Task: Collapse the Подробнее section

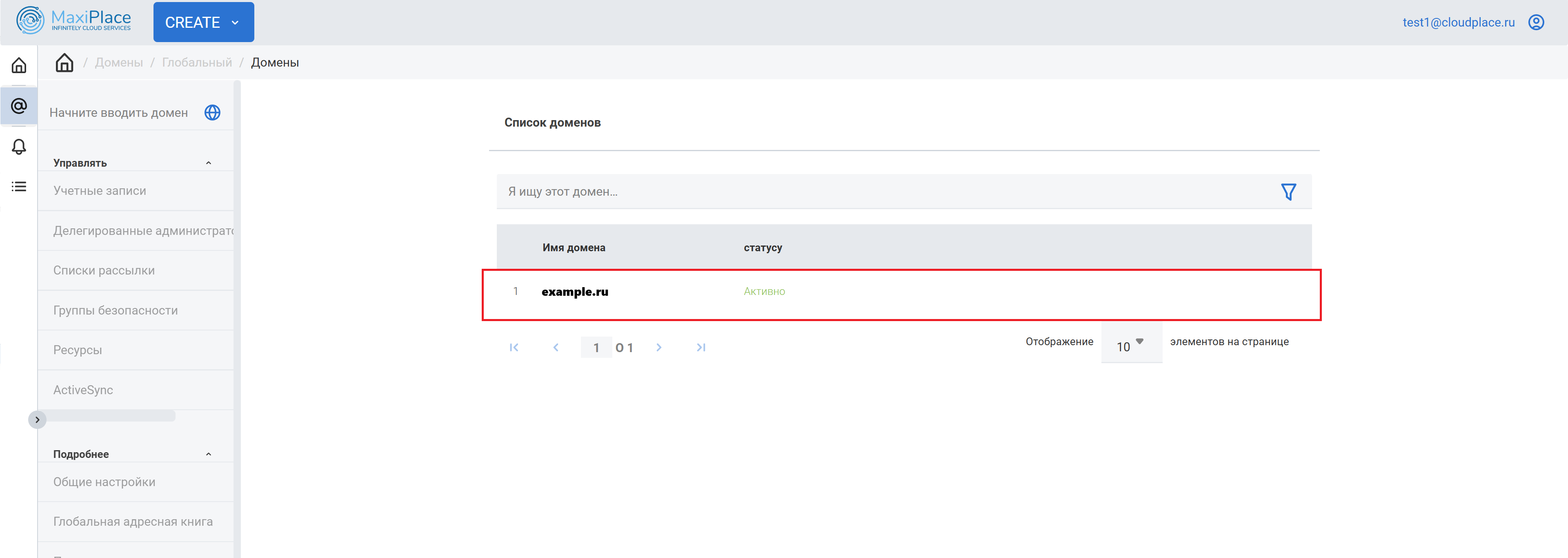Action: click(208, 454)
